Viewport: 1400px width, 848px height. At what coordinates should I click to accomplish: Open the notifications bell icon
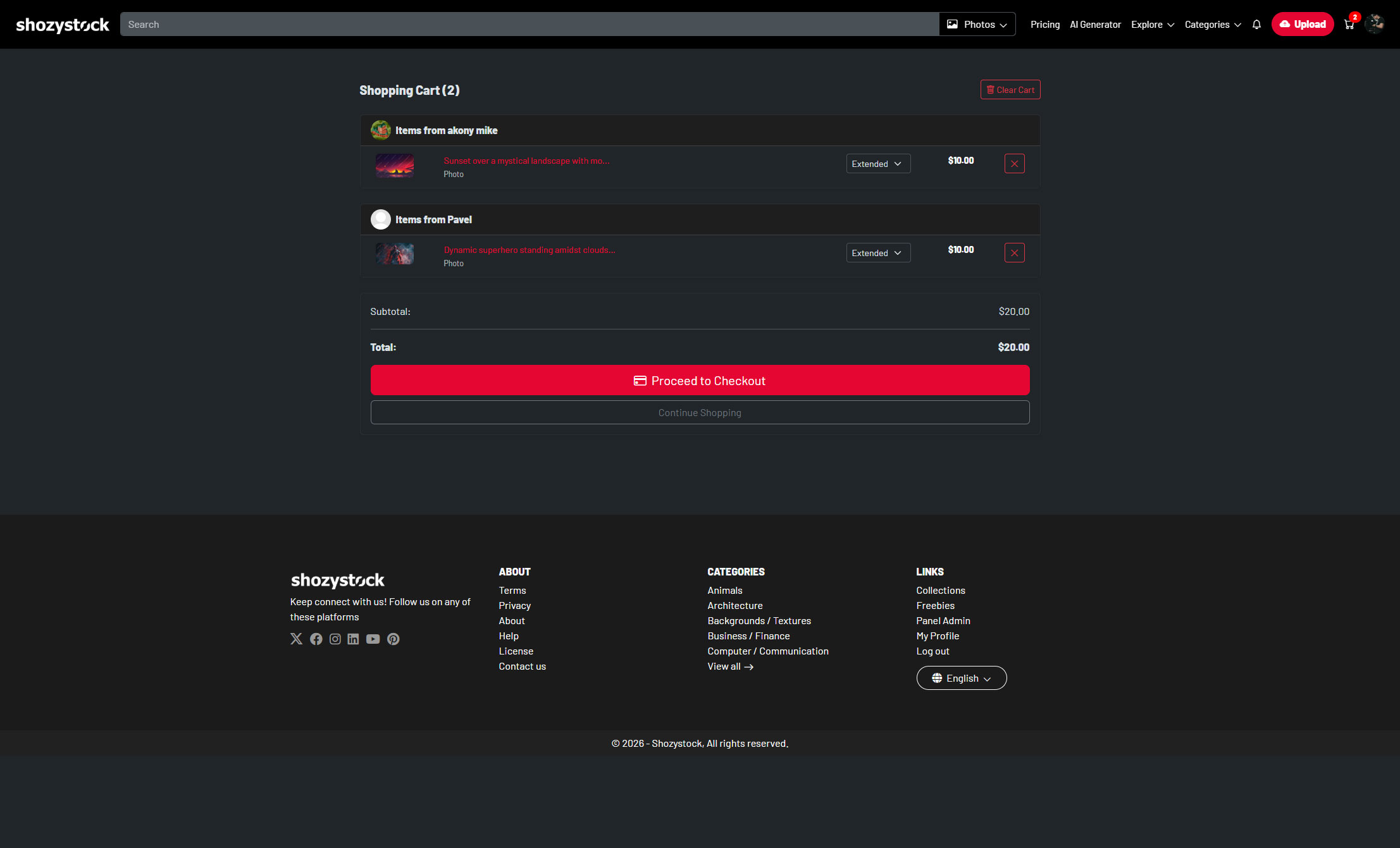click(x=1256, y=25)
